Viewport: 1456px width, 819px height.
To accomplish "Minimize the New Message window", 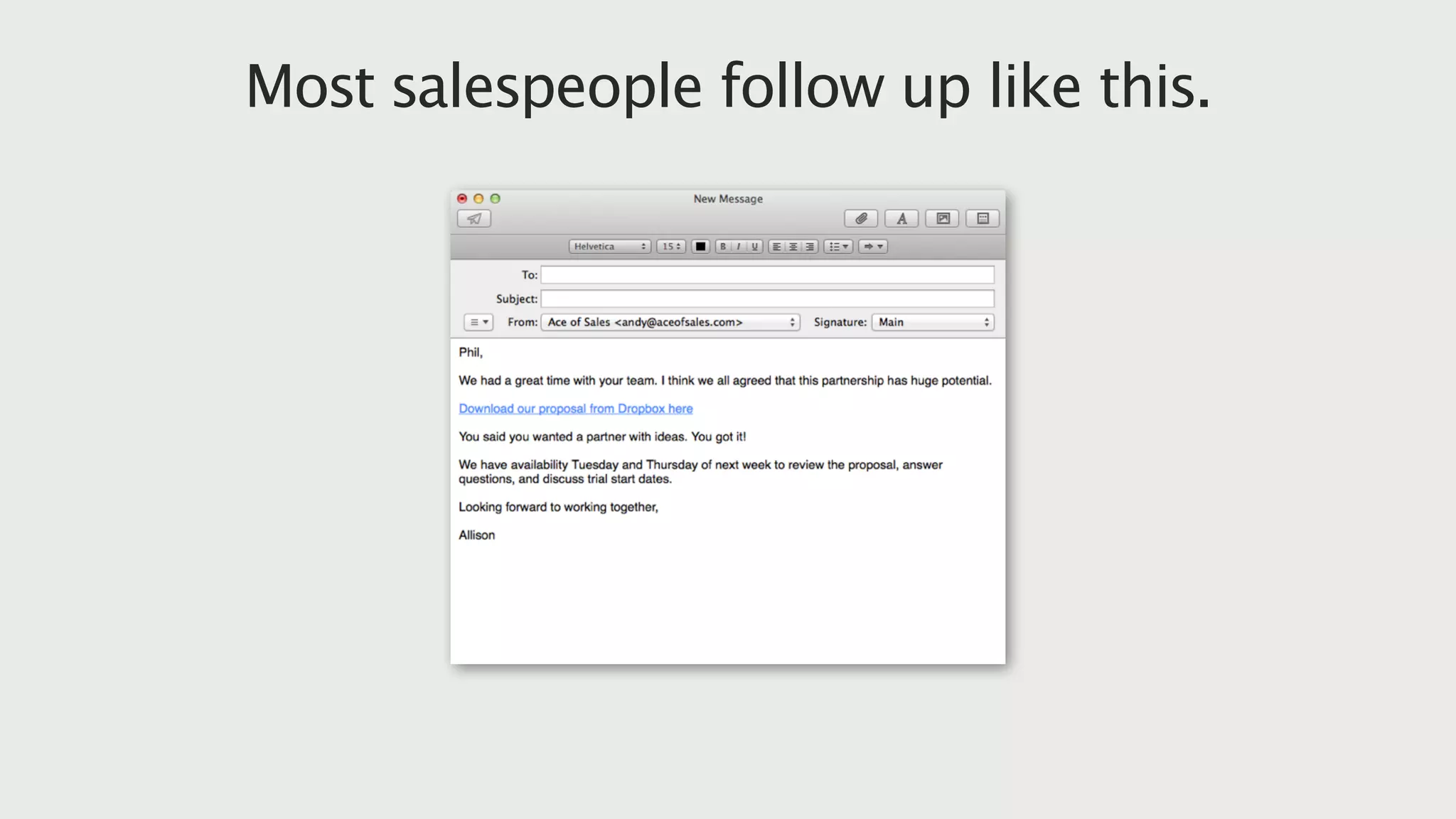I will [x=478, y=199].
